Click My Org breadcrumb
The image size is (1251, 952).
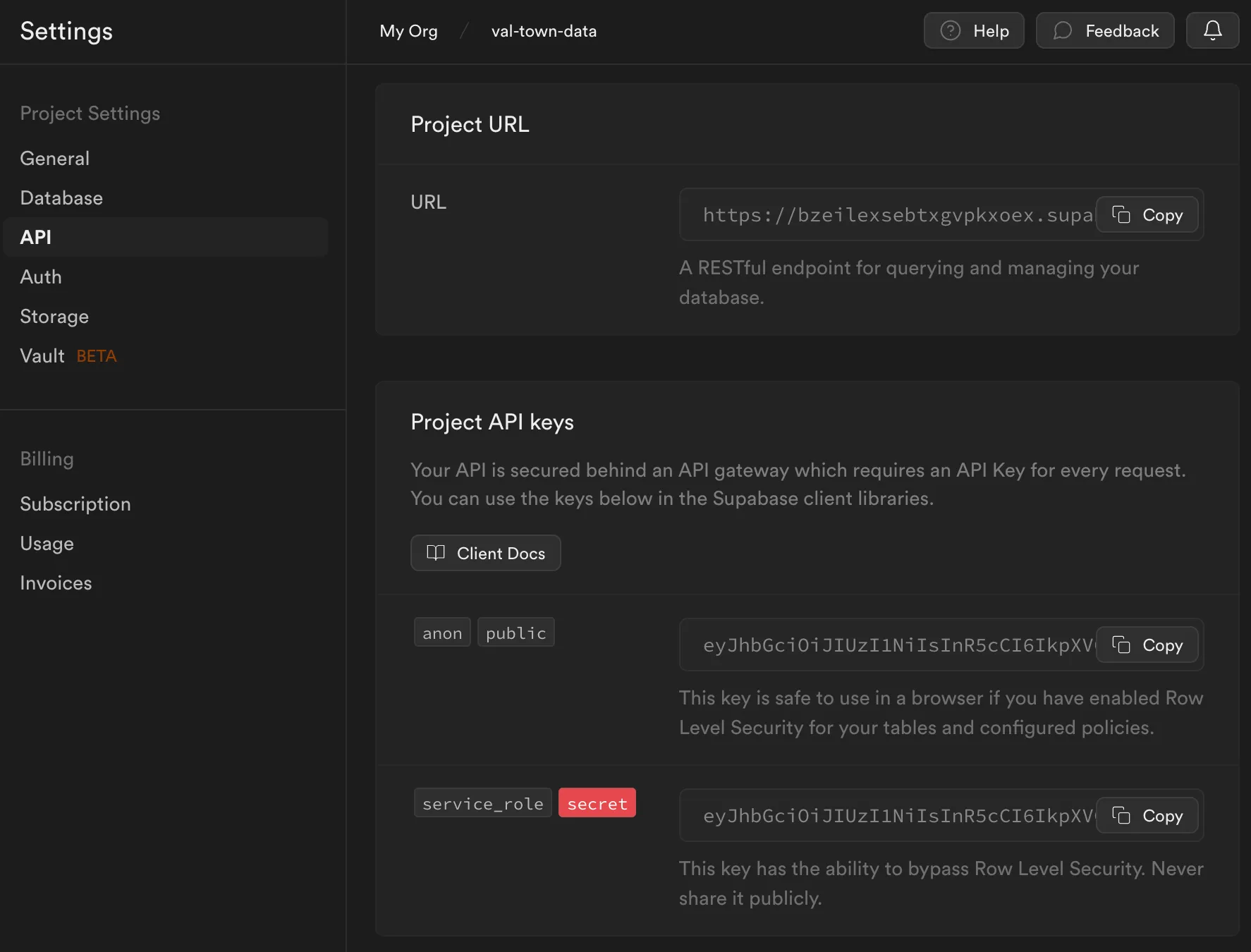pyautogui.click(x=408, y=31)
